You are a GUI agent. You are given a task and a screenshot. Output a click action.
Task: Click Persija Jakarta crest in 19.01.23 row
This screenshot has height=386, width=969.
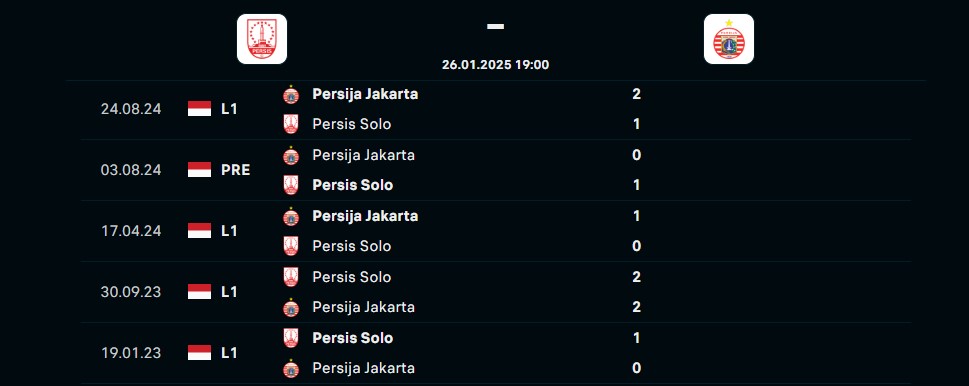(291, 369)
